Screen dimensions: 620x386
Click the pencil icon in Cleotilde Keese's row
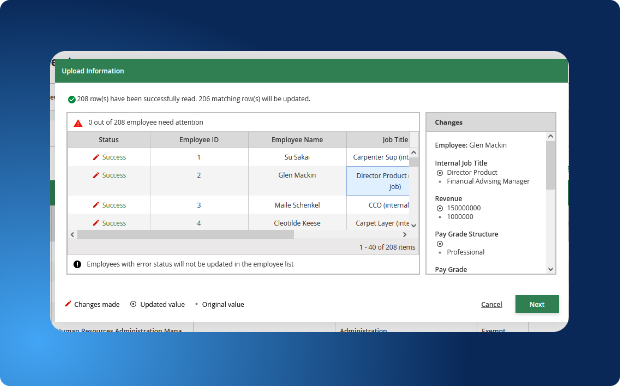point(96,223)
